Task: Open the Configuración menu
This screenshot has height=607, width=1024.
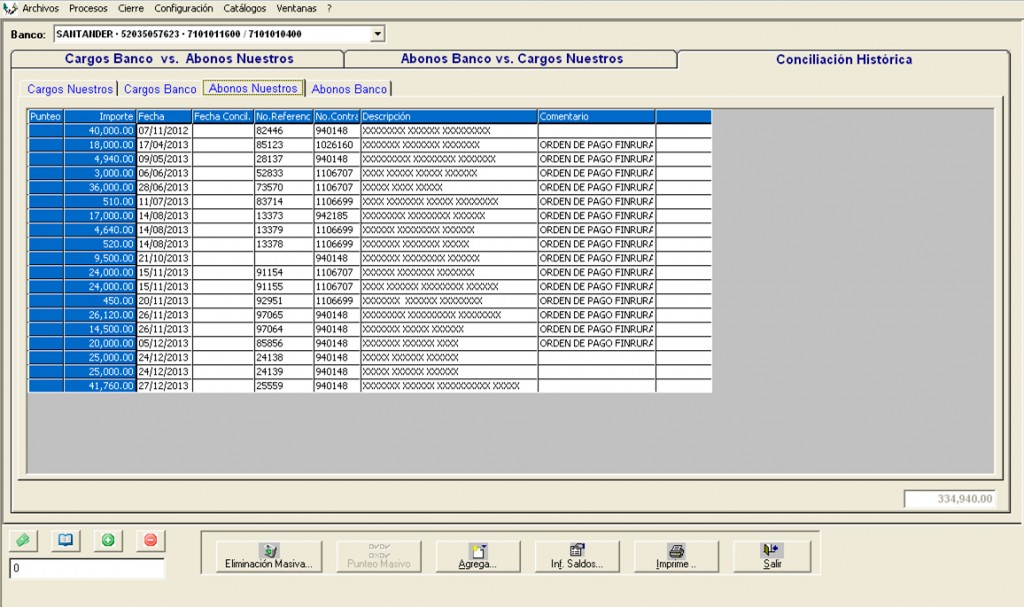Action: pos(183,8)
